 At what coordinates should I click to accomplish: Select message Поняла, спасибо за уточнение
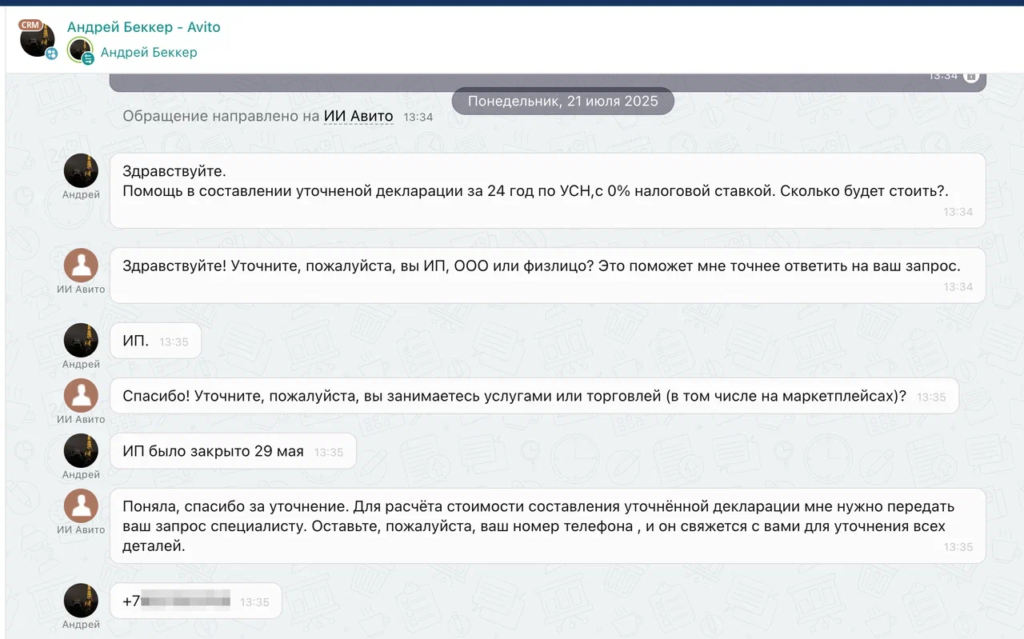click(x=547, y=526)
